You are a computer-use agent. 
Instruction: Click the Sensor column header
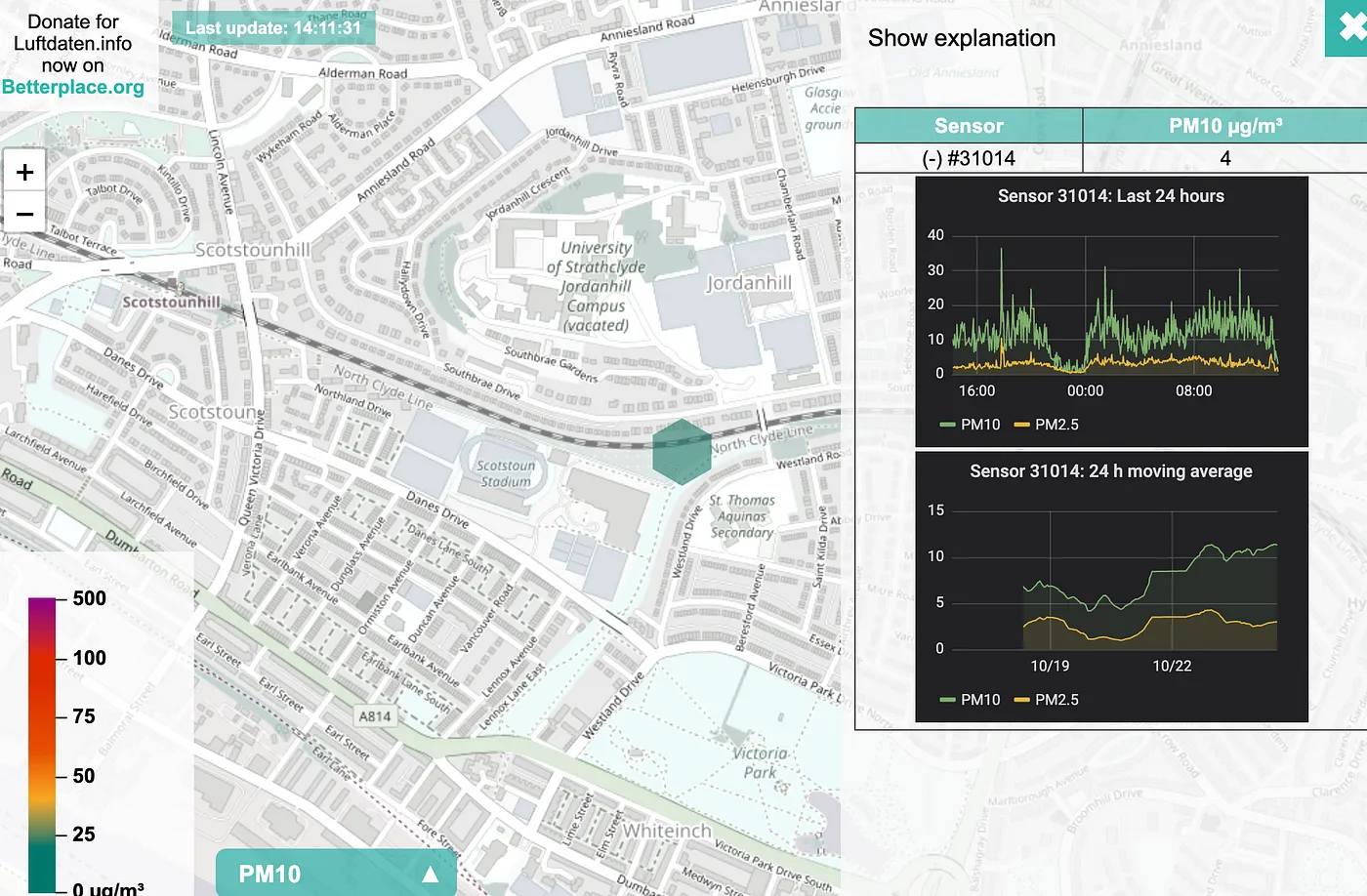click(x=969, y=126)
